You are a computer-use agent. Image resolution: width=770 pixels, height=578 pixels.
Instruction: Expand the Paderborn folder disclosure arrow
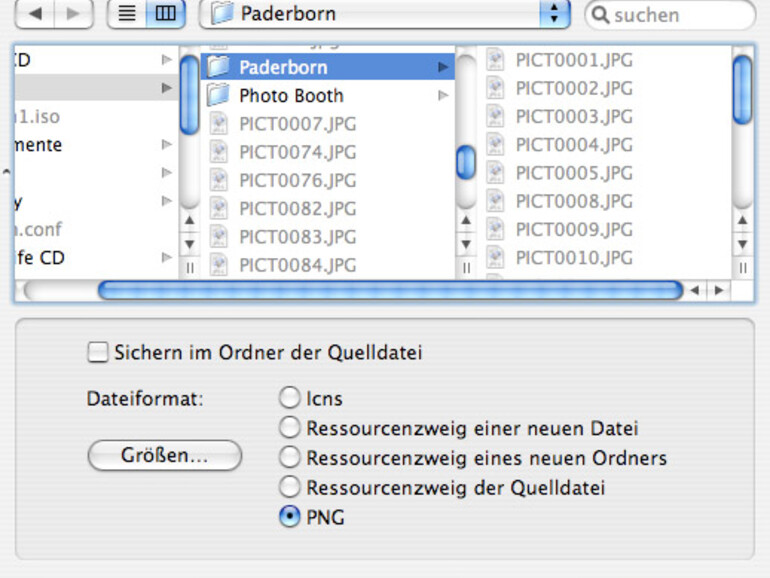click(443, 67)
